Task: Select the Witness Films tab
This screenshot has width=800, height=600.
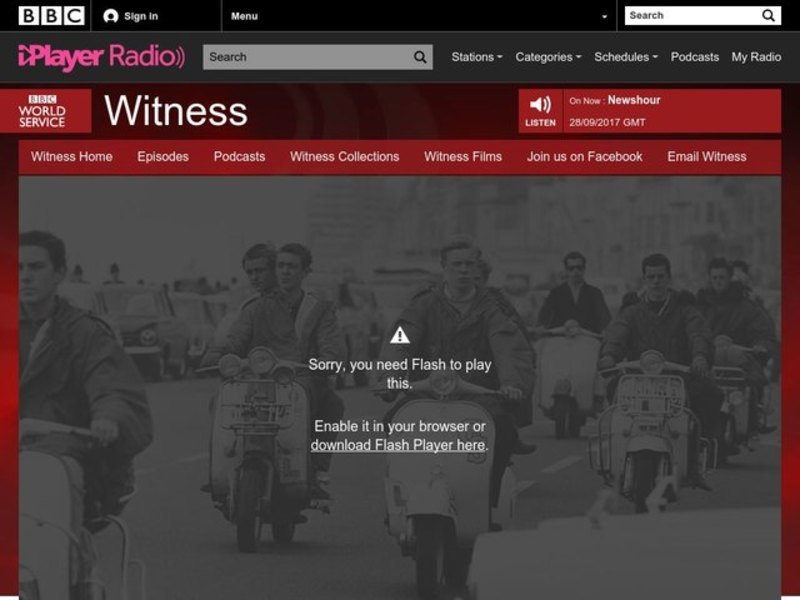Action: (463, 157)
